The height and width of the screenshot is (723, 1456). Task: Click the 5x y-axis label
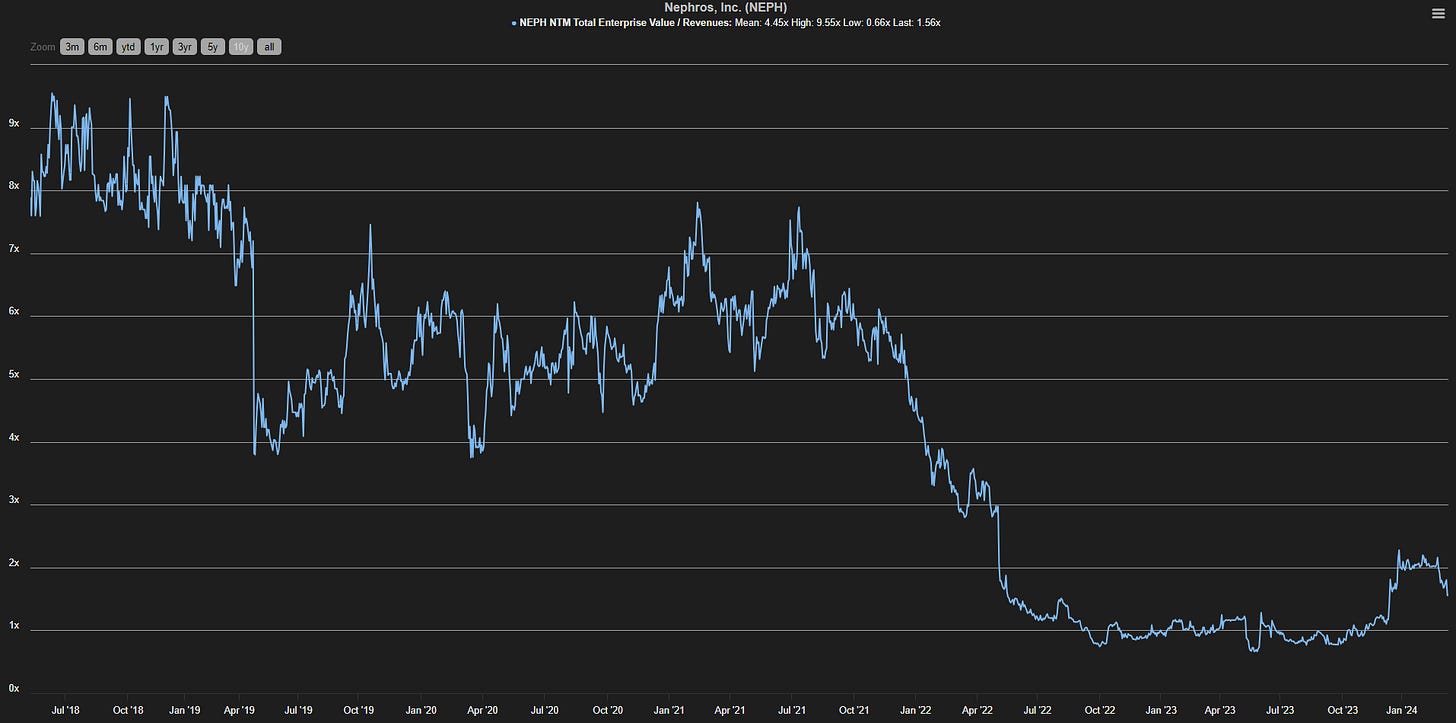14,374
